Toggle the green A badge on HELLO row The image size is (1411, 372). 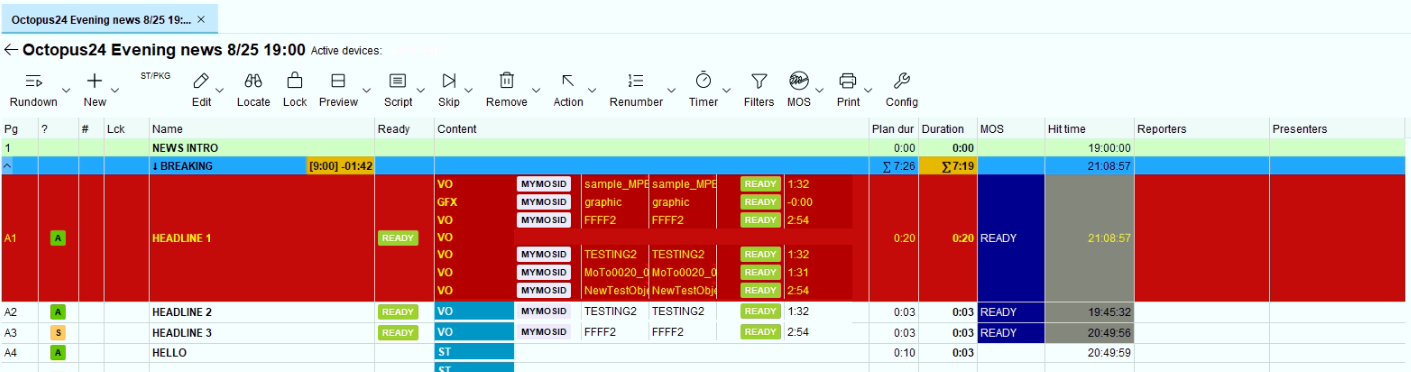(58, 352)
